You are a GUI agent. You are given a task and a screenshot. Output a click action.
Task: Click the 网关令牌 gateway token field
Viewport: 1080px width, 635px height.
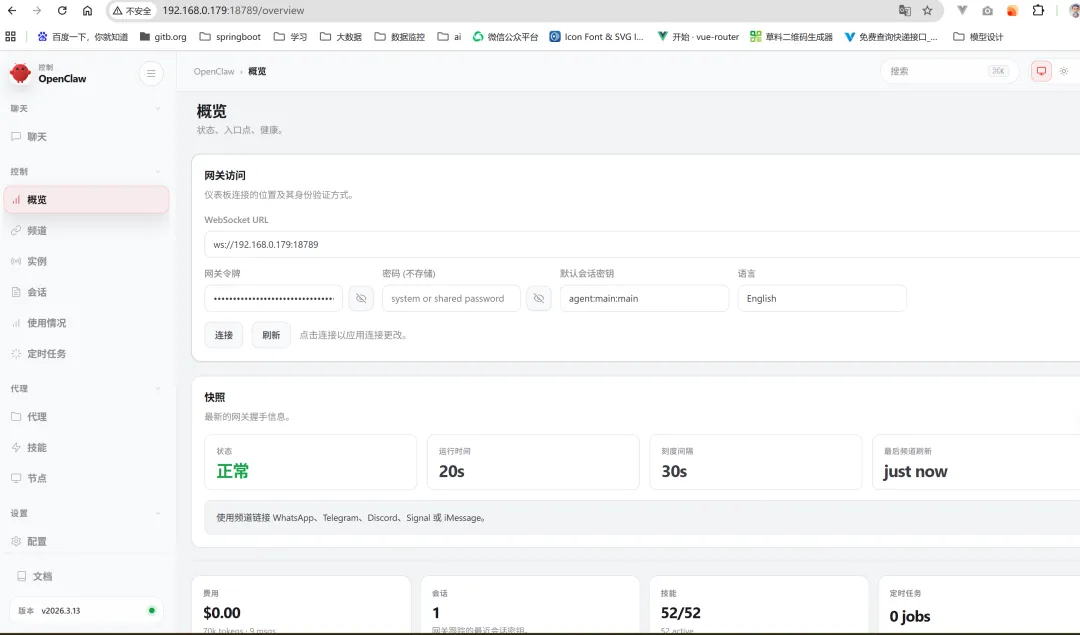(x=273, y=298)
